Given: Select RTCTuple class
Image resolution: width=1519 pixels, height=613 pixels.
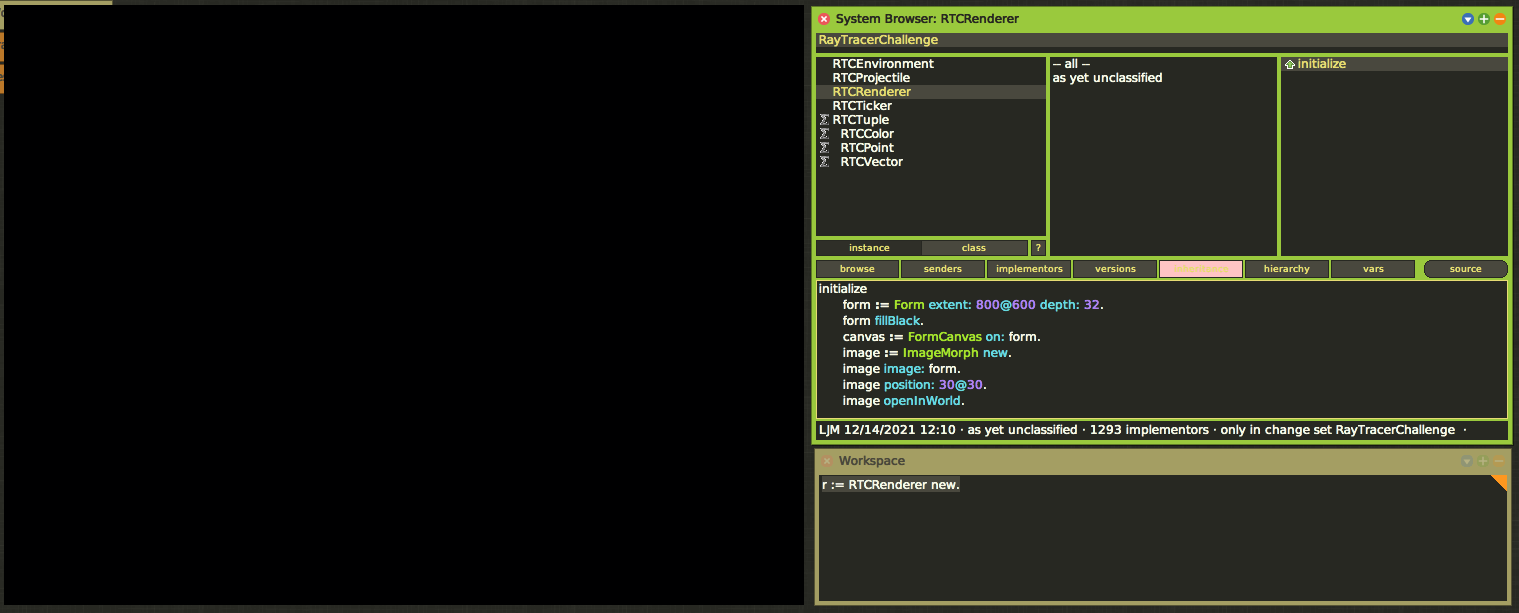Looking at the screenshot, I should (x=931, y=120).
